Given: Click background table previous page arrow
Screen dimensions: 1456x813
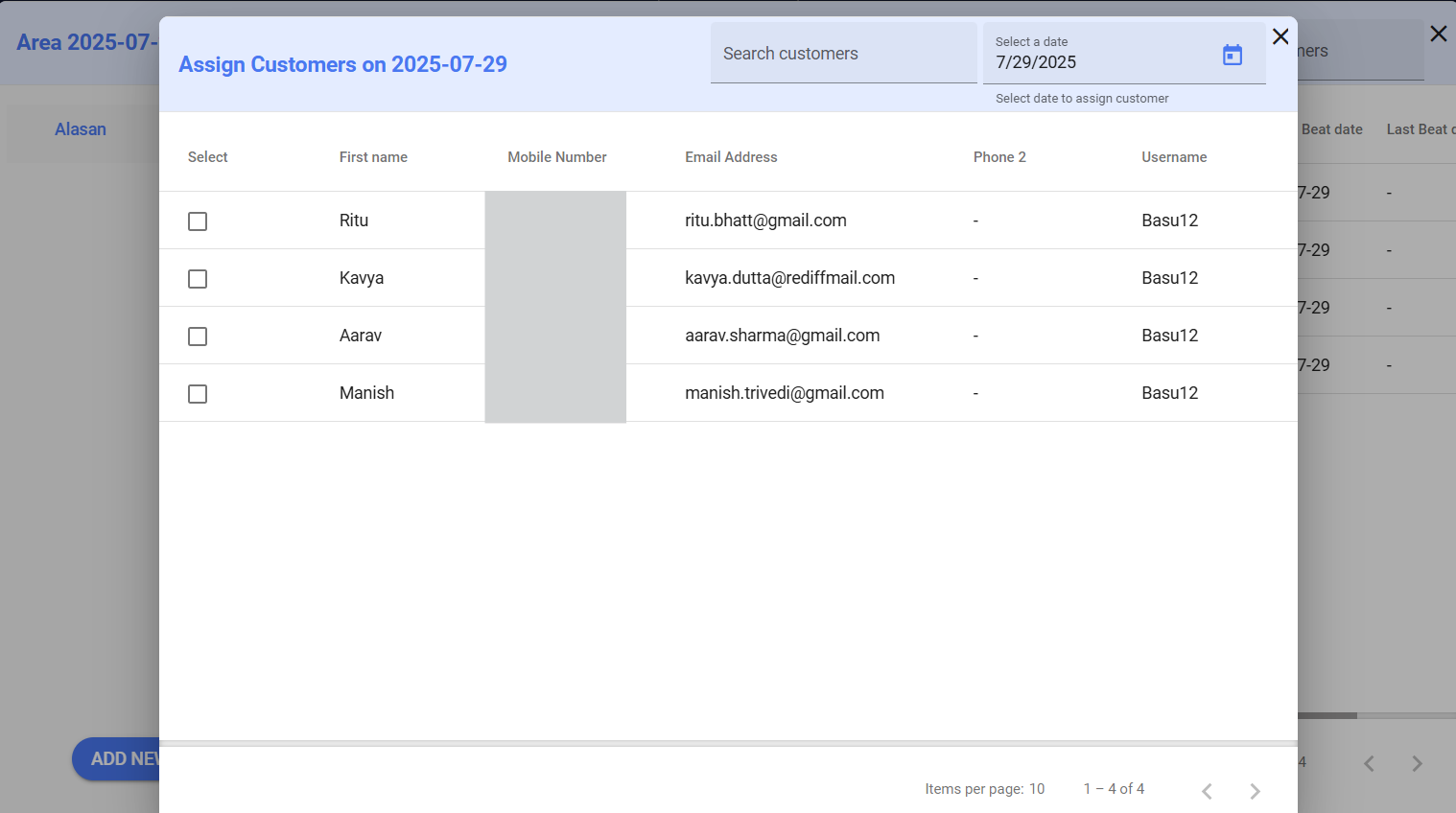Looking at the screenshot, I should (x=1369, y=763).
